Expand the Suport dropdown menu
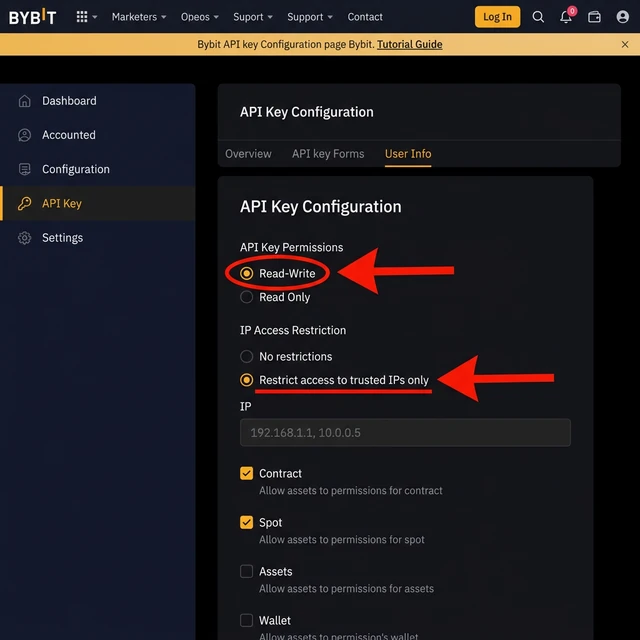Screen dimensions: 640x640 coord(253,17)
